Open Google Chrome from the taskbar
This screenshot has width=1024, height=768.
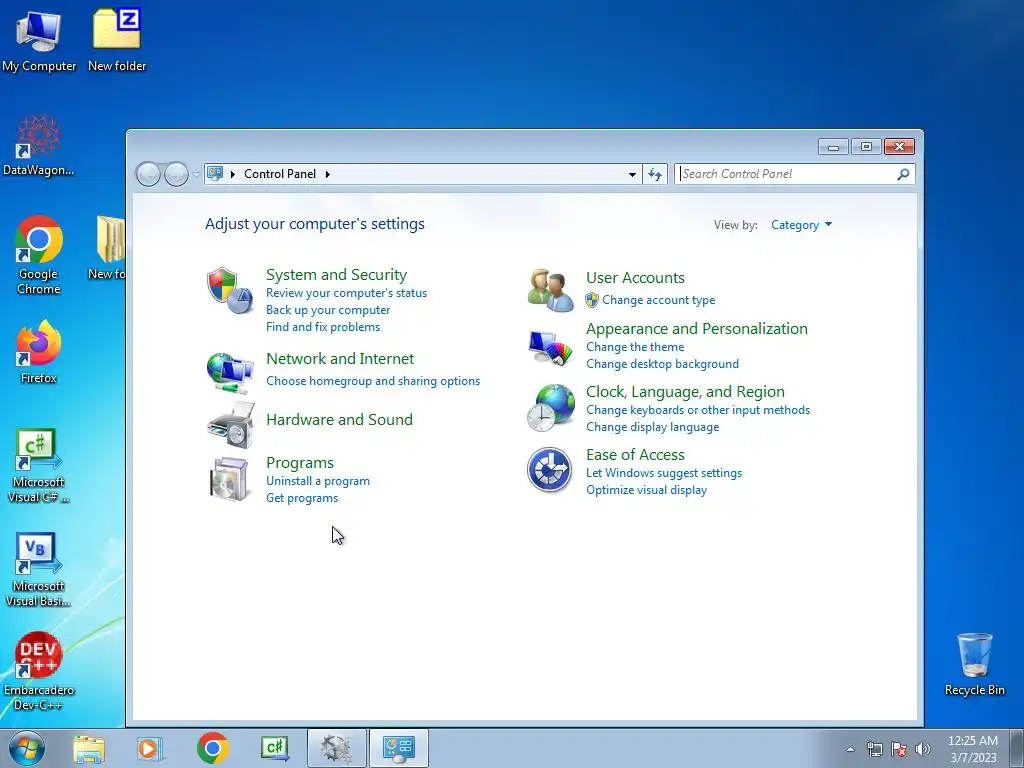[x=212, y=748]
